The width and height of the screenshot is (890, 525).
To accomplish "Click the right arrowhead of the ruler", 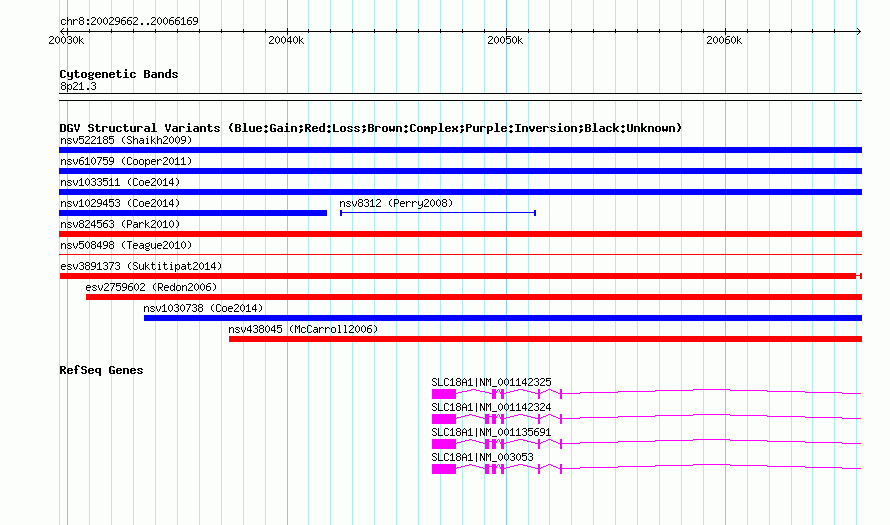I will point(859,31).
